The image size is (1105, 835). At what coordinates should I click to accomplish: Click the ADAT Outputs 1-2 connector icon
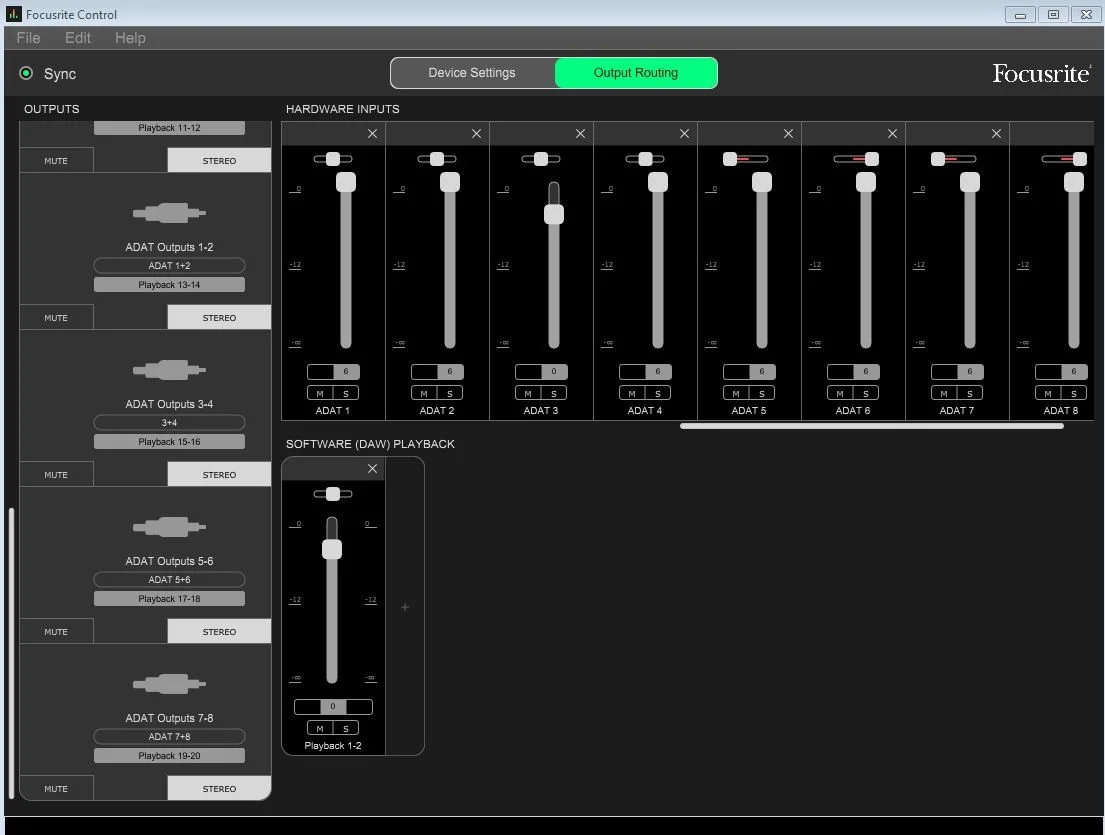tap(169, 213)
